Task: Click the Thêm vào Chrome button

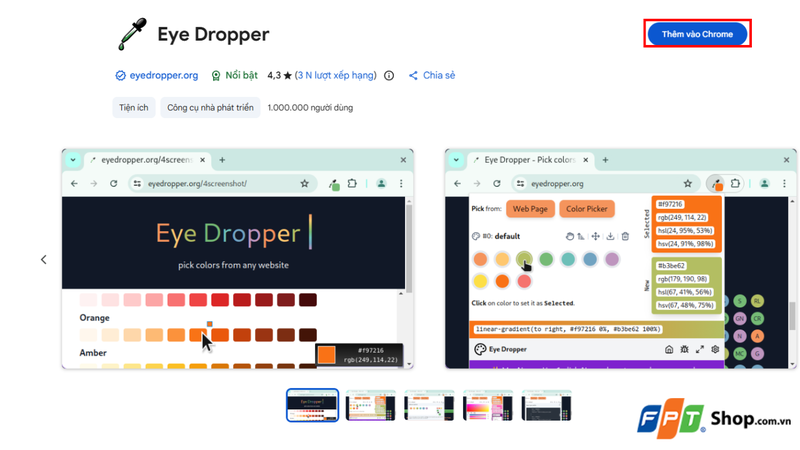Action: click(697, 34)
